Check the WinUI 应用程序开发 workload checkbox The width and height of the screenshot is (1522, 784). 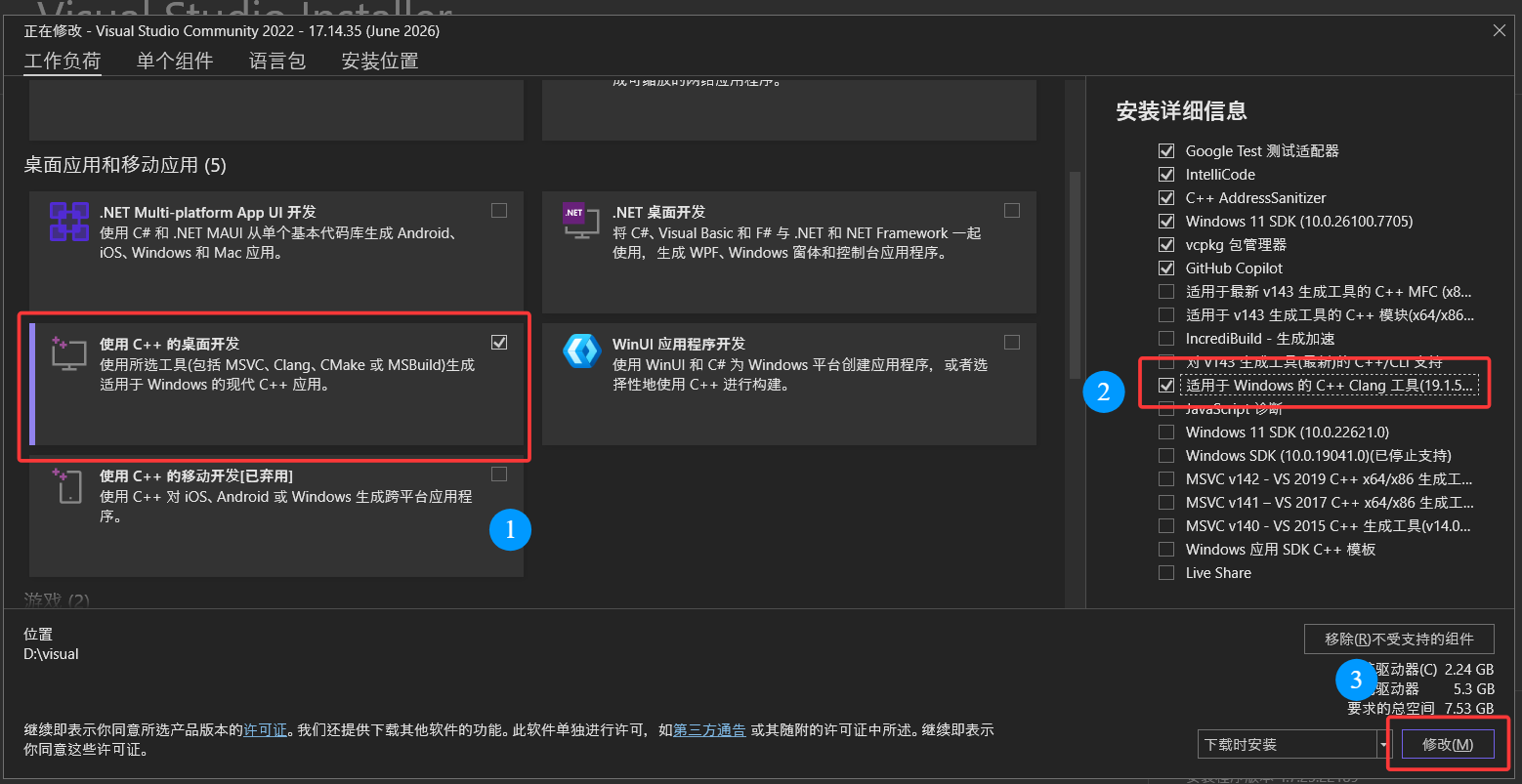click(1012, 342)
